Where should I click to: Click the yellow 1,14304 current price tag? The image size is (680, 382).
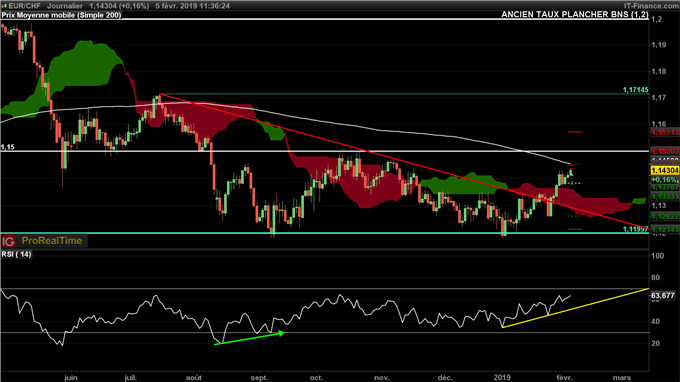click(665, 171)
